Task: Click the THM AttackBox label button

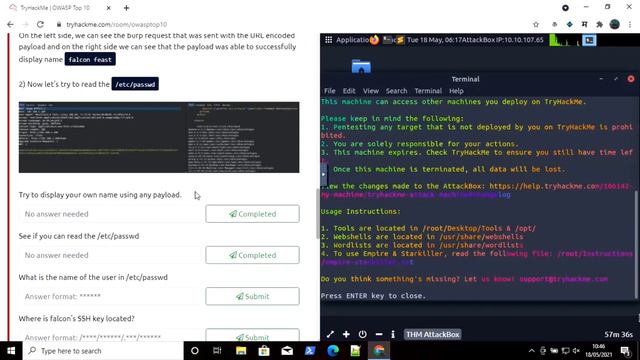Action: pyautogui.click(x=433, y=334)
